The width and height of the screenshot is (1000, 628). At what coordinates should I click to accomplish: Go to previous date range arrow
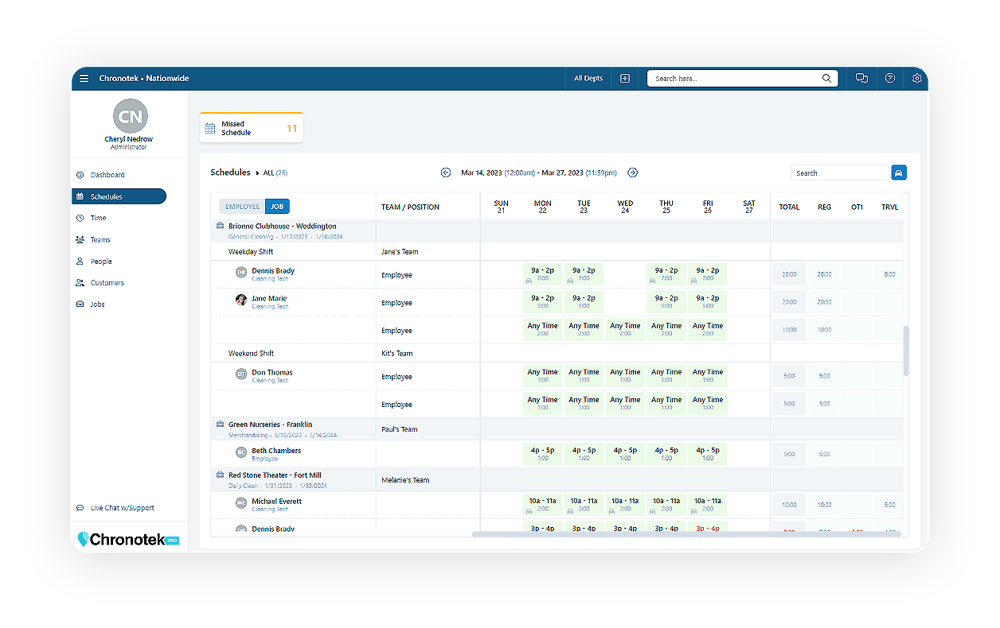[446, 173]
